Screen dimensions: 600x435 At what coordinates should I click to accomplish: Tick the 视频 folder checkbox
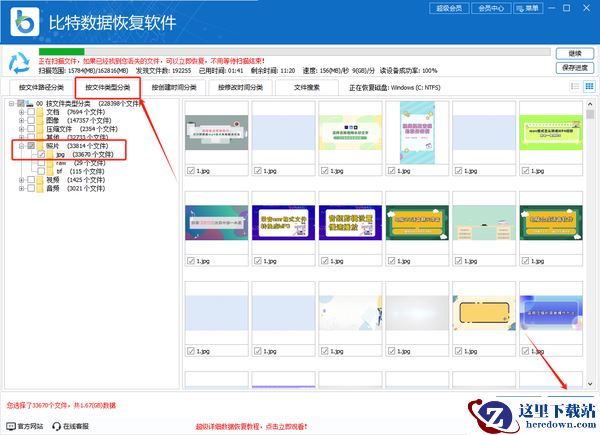[31, 179]
